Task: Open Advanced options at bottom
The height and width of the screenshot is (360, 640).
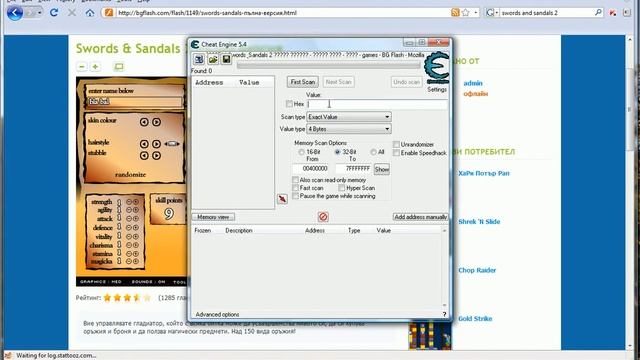Action: (x=217, y=314)
